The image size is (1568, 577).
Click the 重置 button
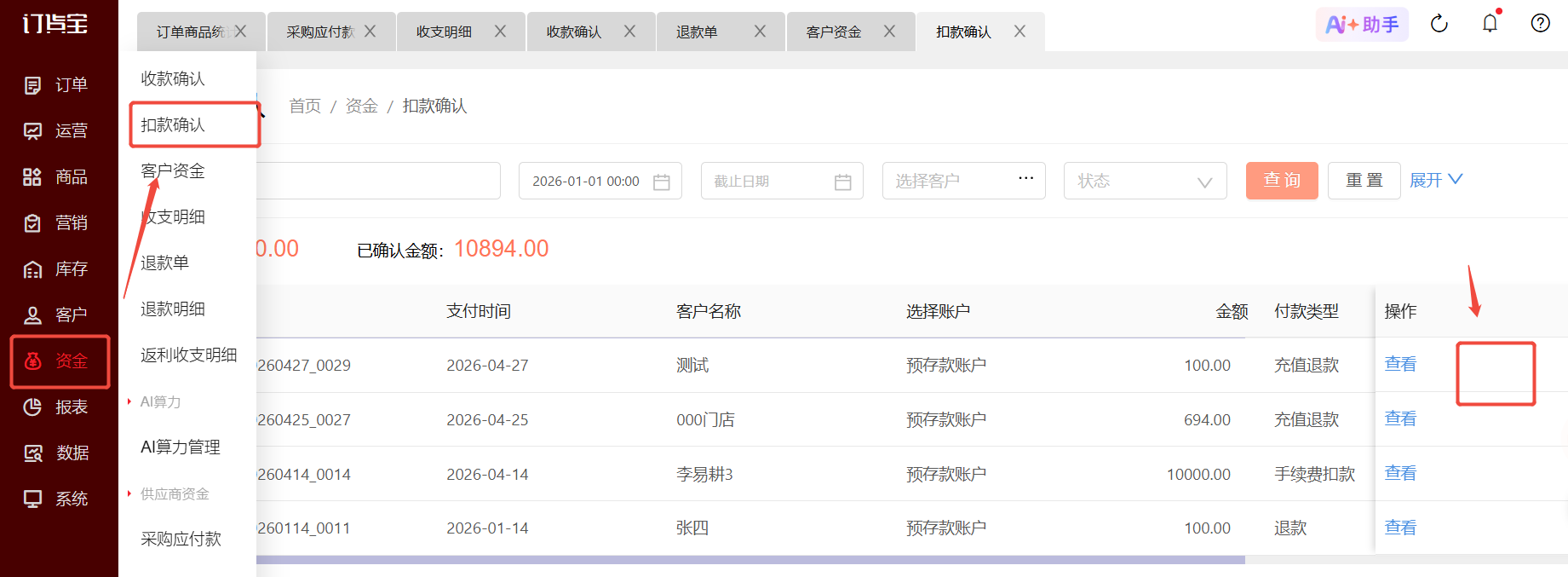pyautogui.click(x=1364, y=181)
